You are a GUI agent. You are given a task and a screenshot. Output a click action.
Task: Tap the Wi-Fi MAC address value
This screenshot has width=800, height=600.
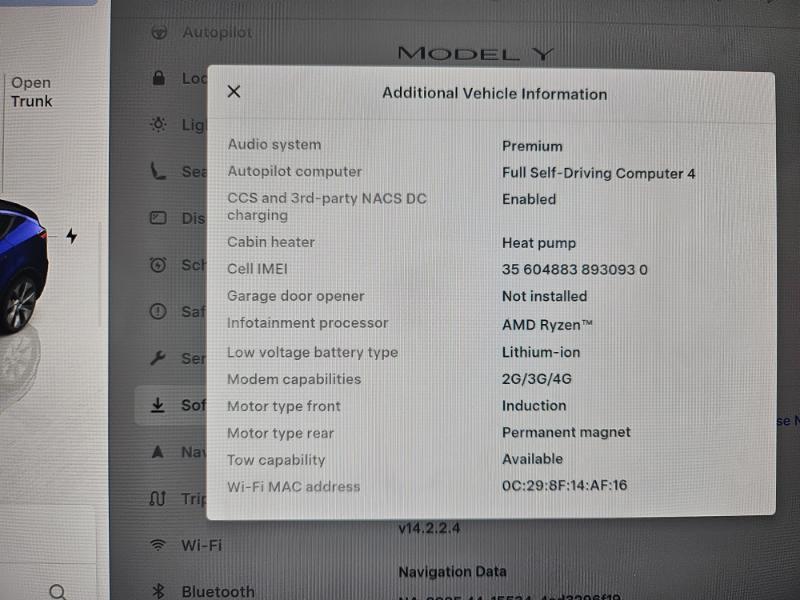(x=564, y=486)
